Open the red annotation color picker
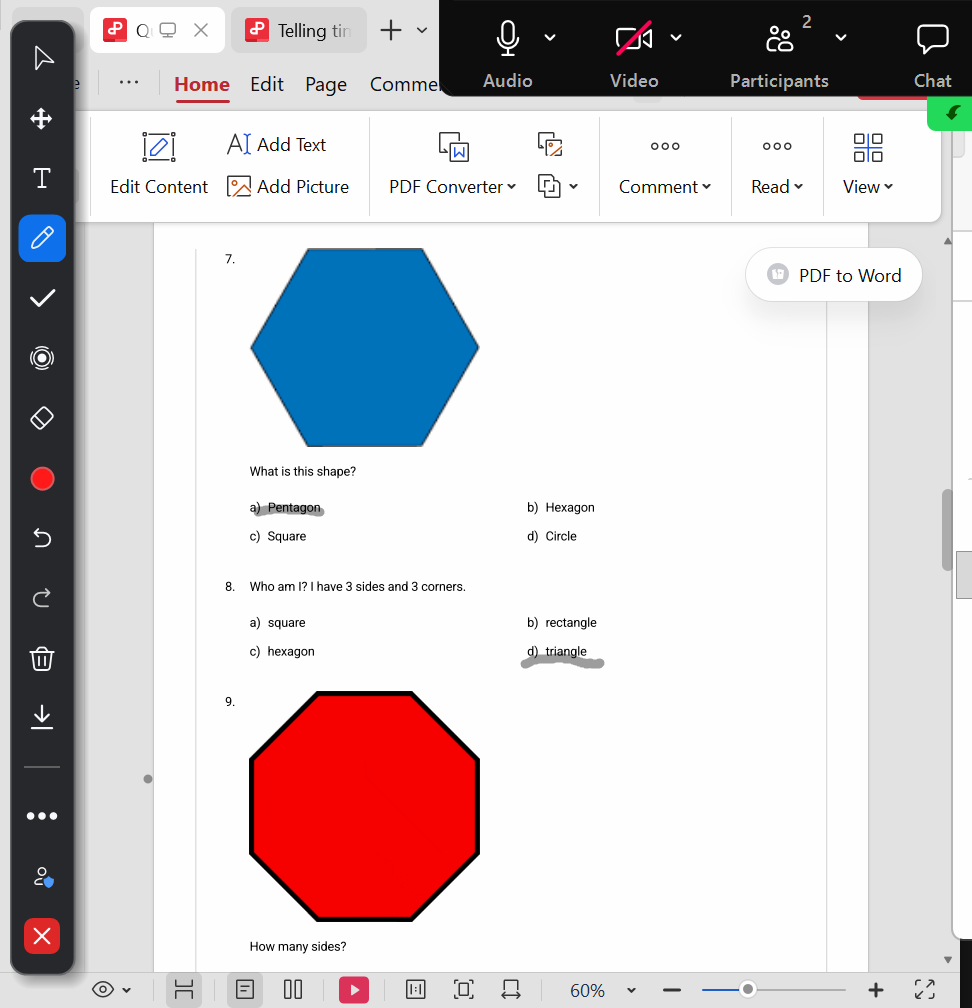This screenshot has width=972, height=1008. point(42,479)
